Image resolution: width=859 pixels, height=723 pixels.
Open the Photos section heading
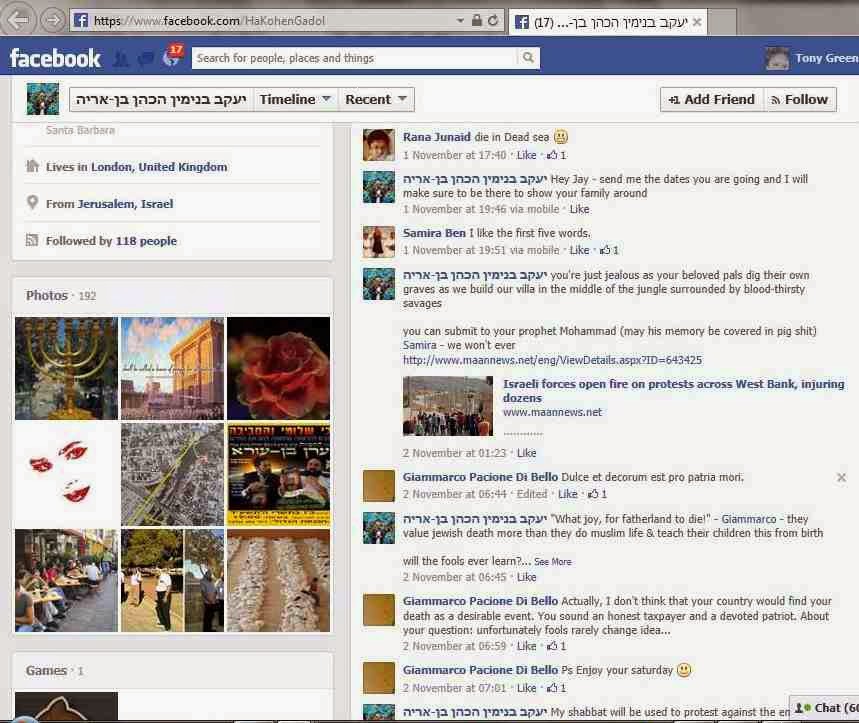(x=47, y=295)
